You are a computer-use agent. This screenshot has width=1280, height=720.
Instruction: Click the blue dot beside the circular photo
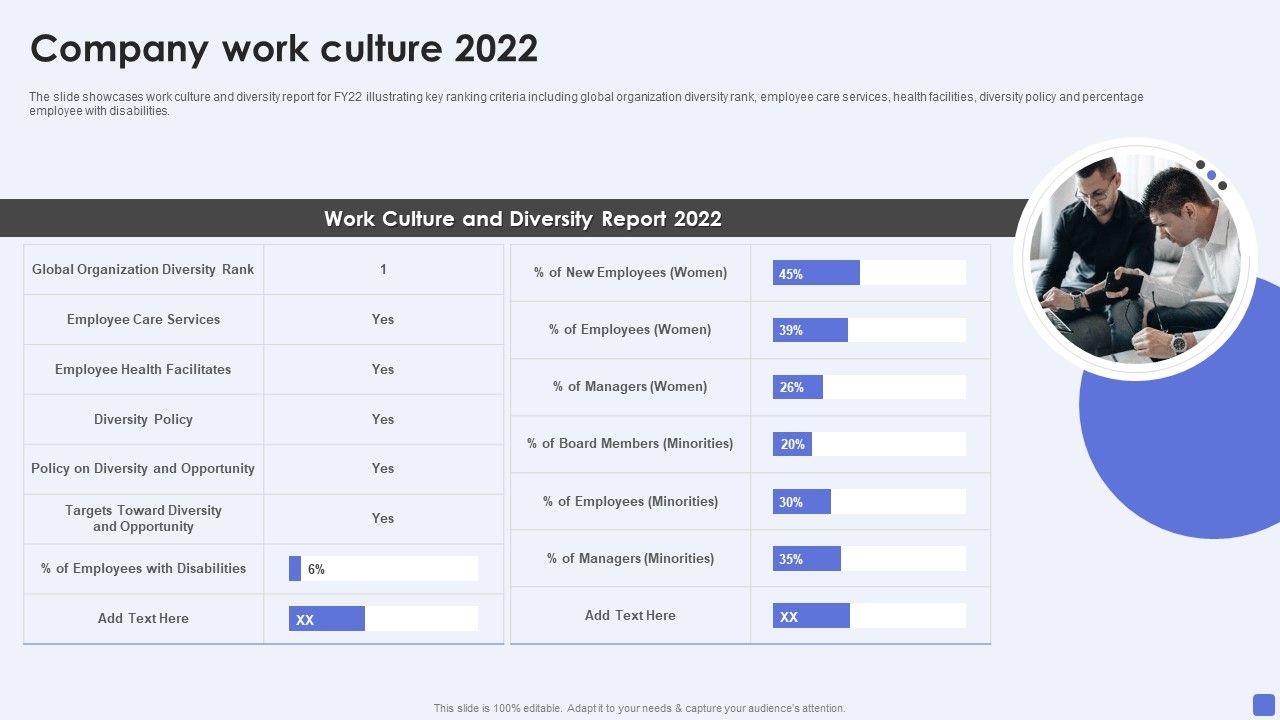pyautogui.click(x=1211, y=176)
